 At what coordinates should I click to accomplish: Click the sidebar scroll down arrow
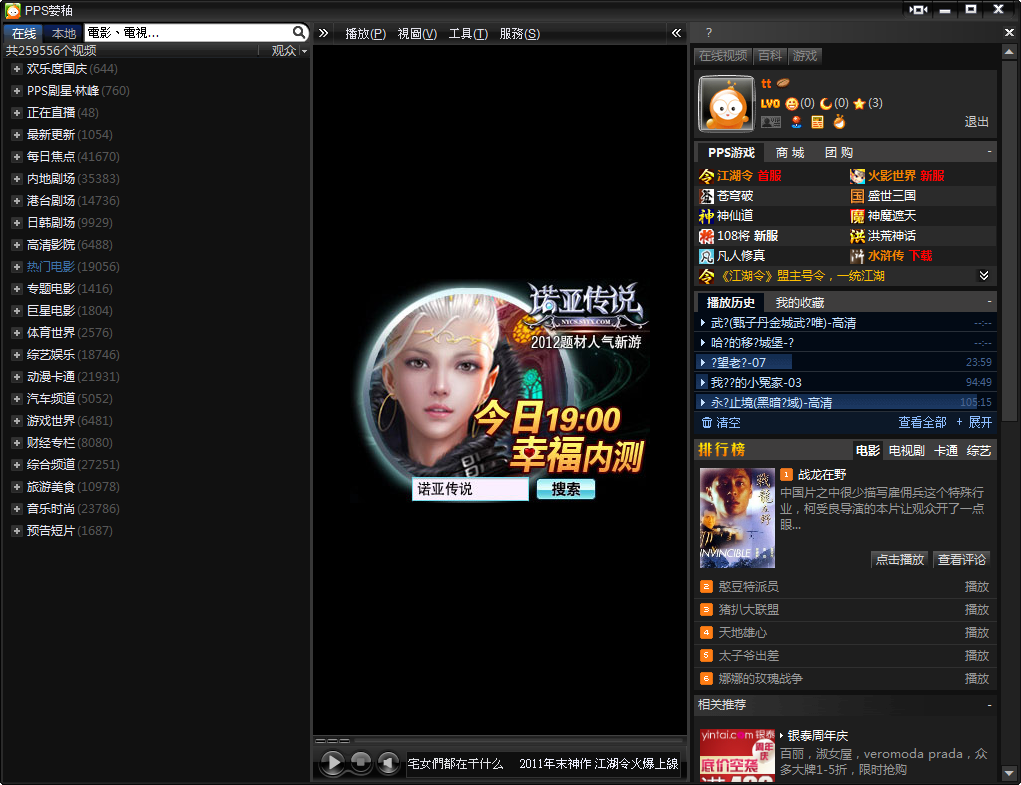pyautogui.click(x=1009, y=774)
